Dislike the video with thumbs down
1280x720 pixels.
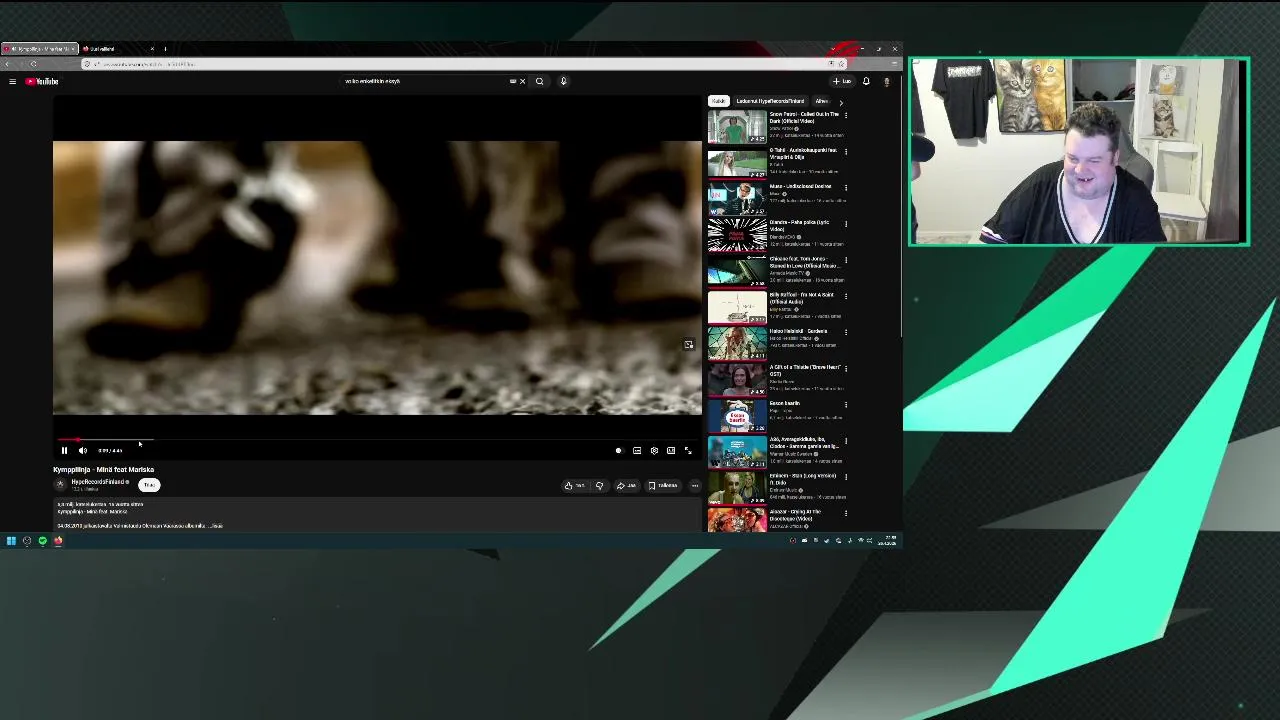599,486
